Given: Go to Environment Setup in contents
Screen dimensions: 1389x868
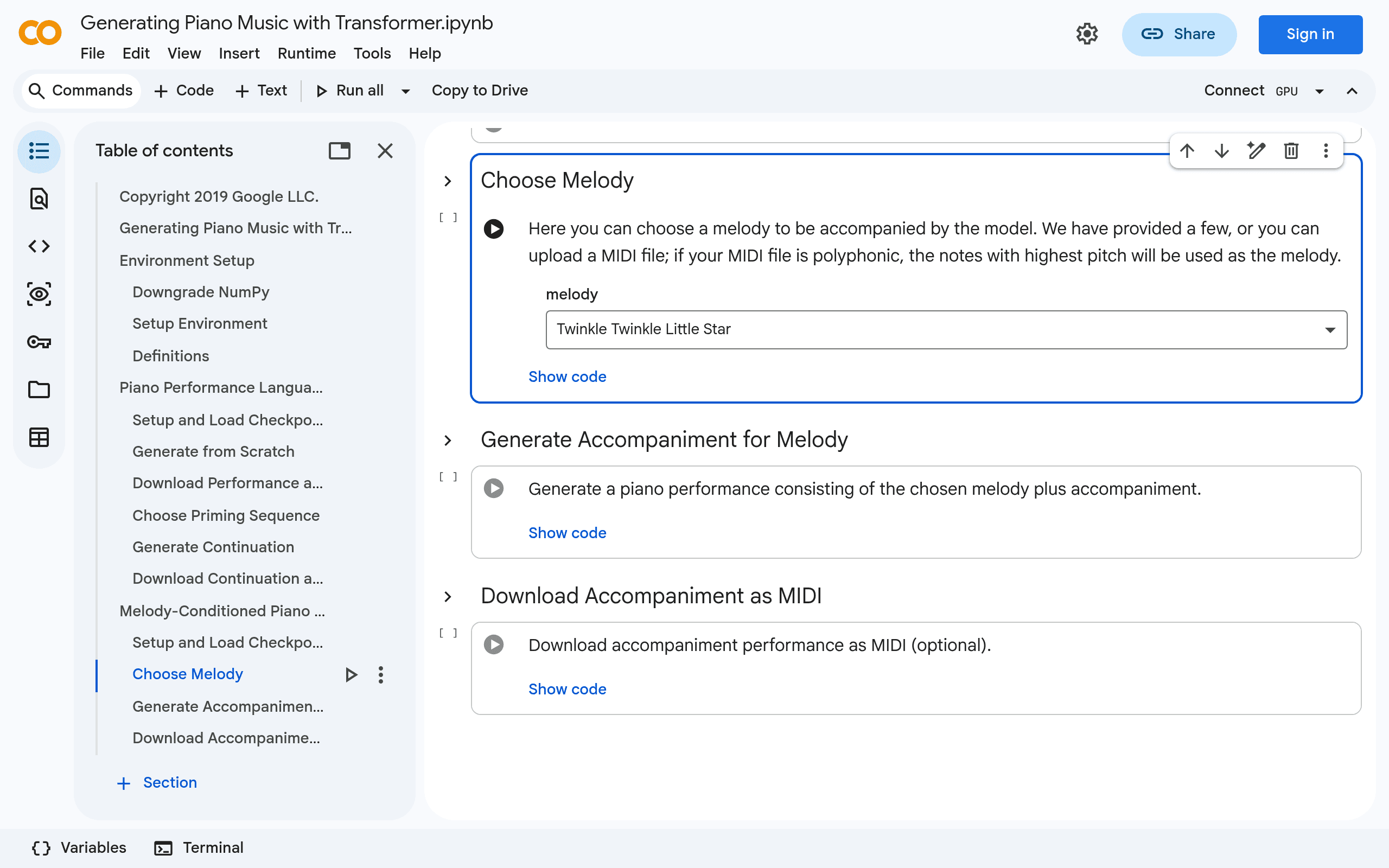Looking at the screenshot, I should click(x=187, y=260).
